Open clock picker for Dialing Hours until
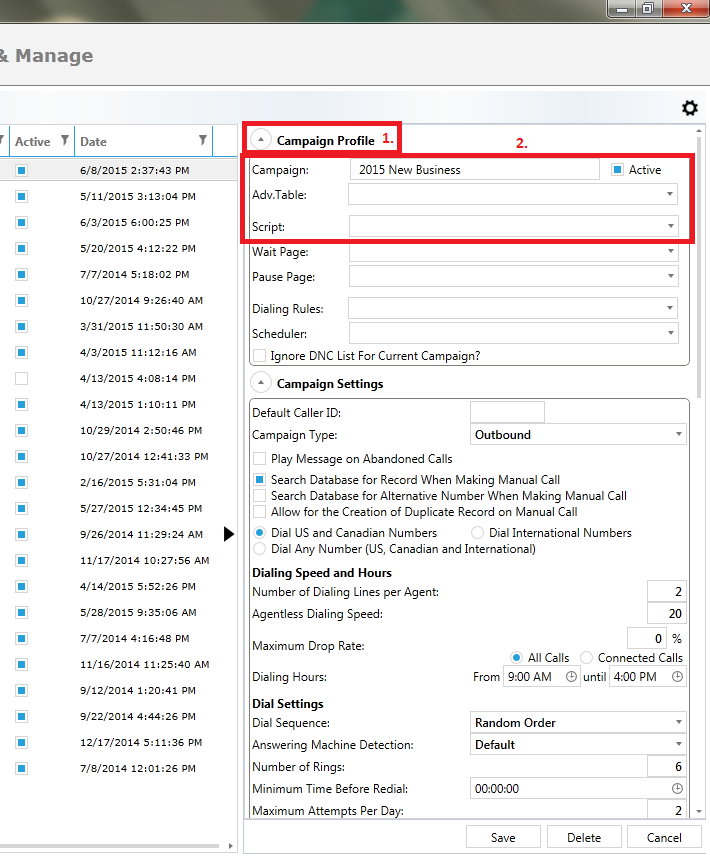 (677, 677)
